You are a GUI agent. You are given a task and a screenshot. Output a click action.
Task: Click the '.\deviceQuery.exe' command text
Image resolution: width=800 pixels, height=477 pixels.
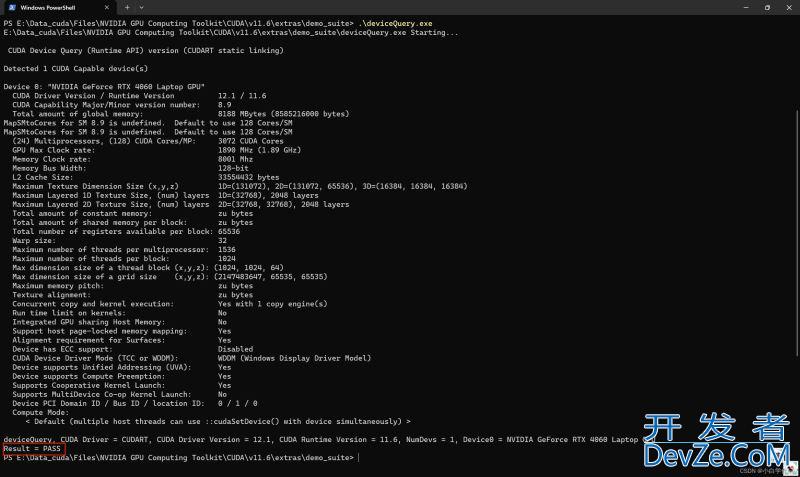[395, 23]
